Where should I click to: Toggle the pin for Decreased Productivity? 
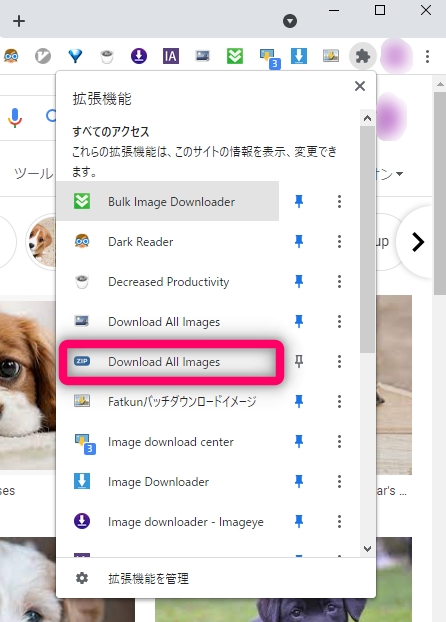click(x=299, y=281)
